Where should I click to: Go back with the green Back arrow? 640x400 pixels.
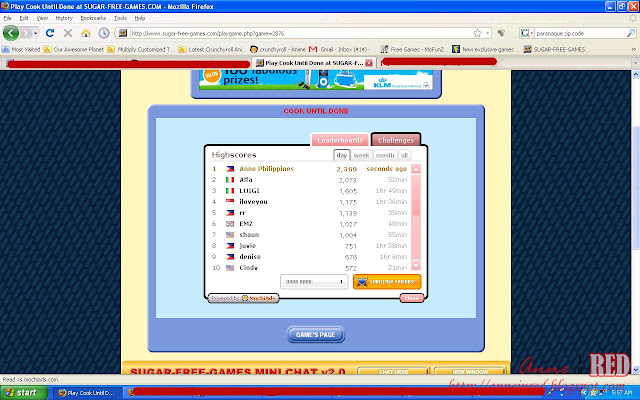point(10,33)
